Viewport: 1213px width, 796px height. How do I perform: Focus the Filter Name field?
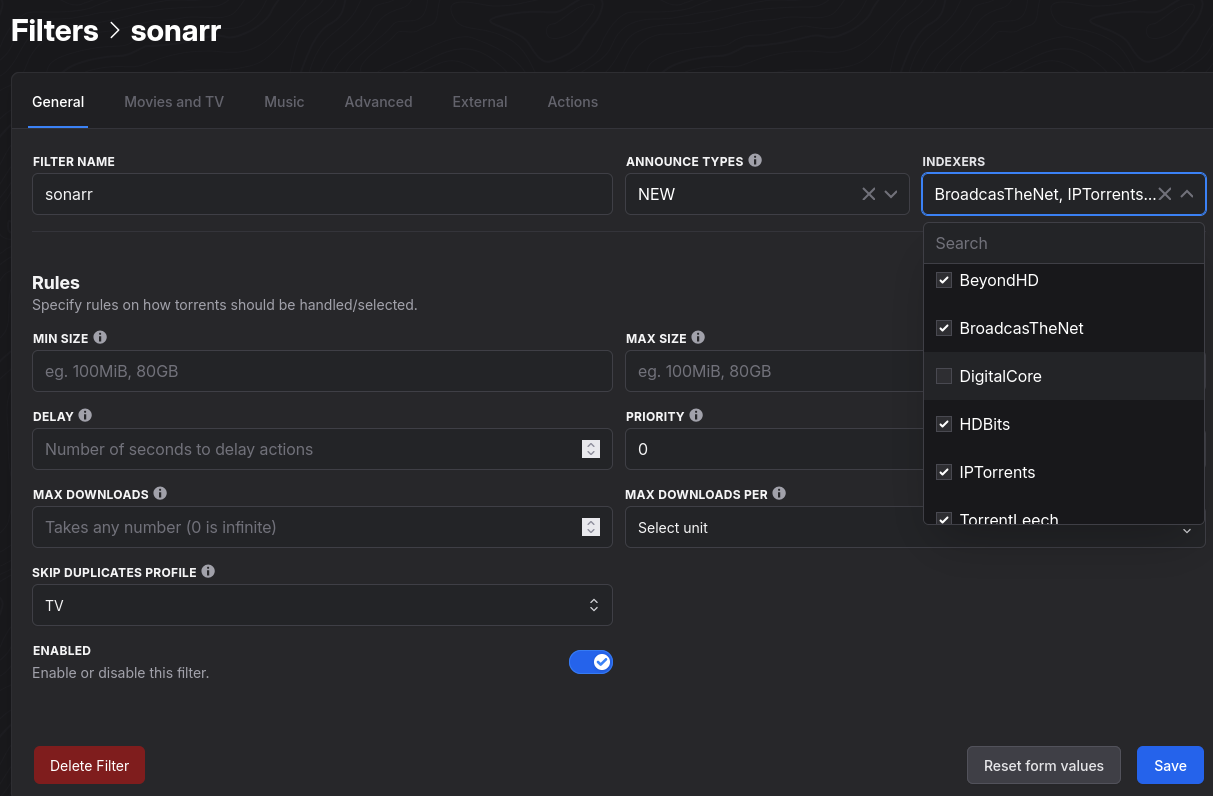click(x=322, y=194)
